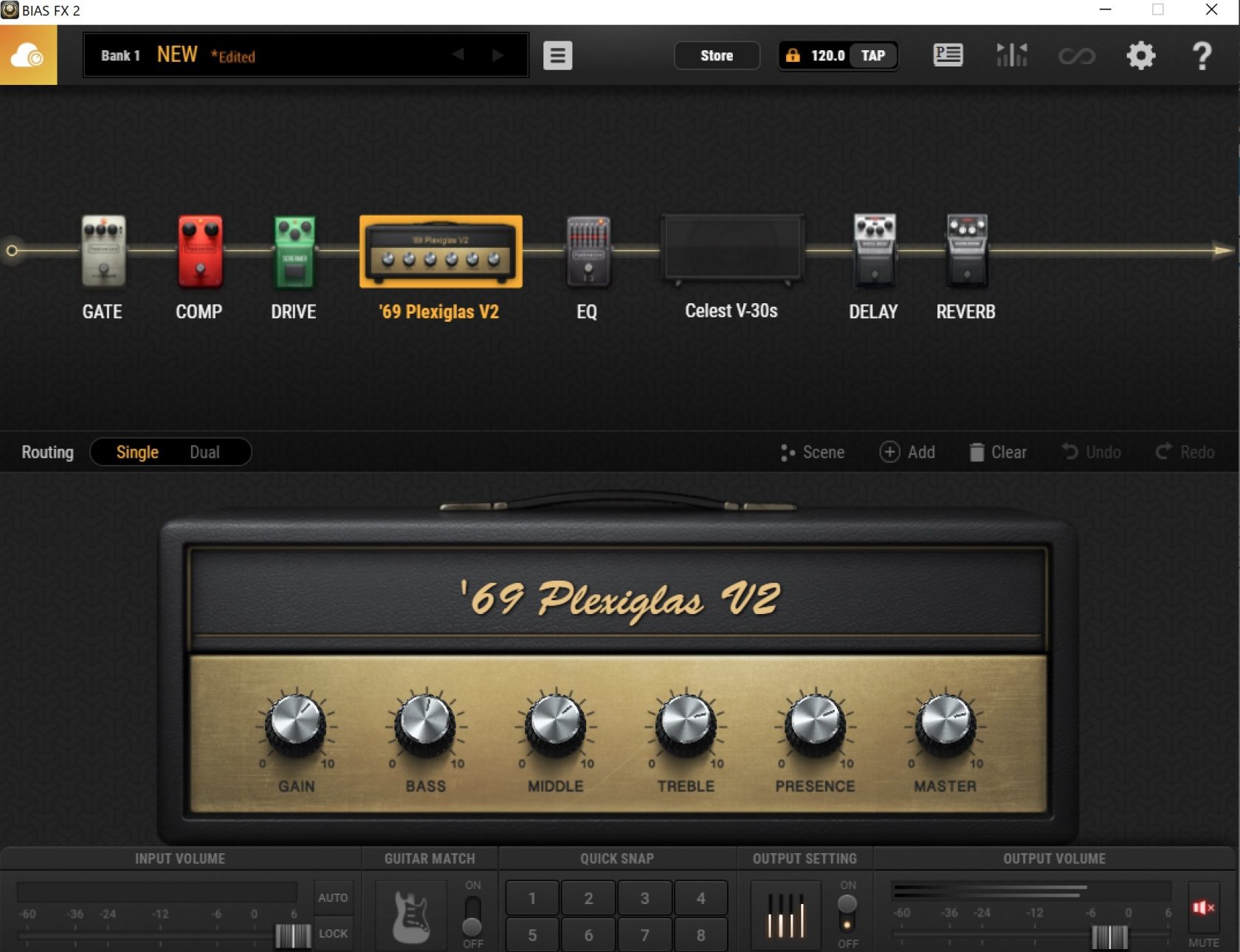
Task: Mute output with MUTE speaker icon
Action: pyautogui.click(x=1203, y=907)
